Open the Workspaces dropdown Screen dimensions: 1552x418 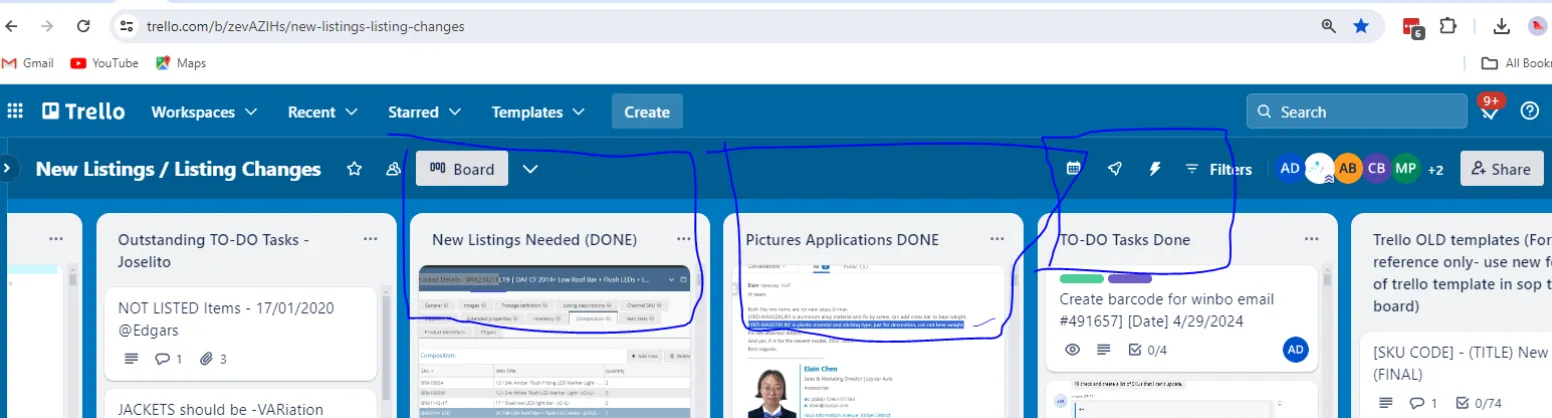204,112
